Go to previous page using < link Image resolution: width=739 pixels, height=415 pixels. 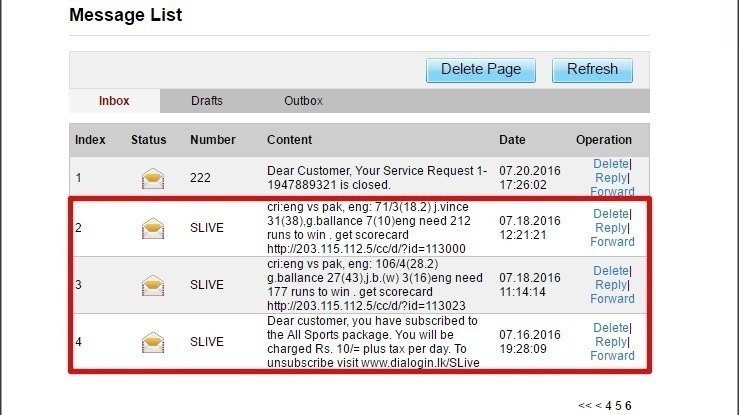[599, 406]
